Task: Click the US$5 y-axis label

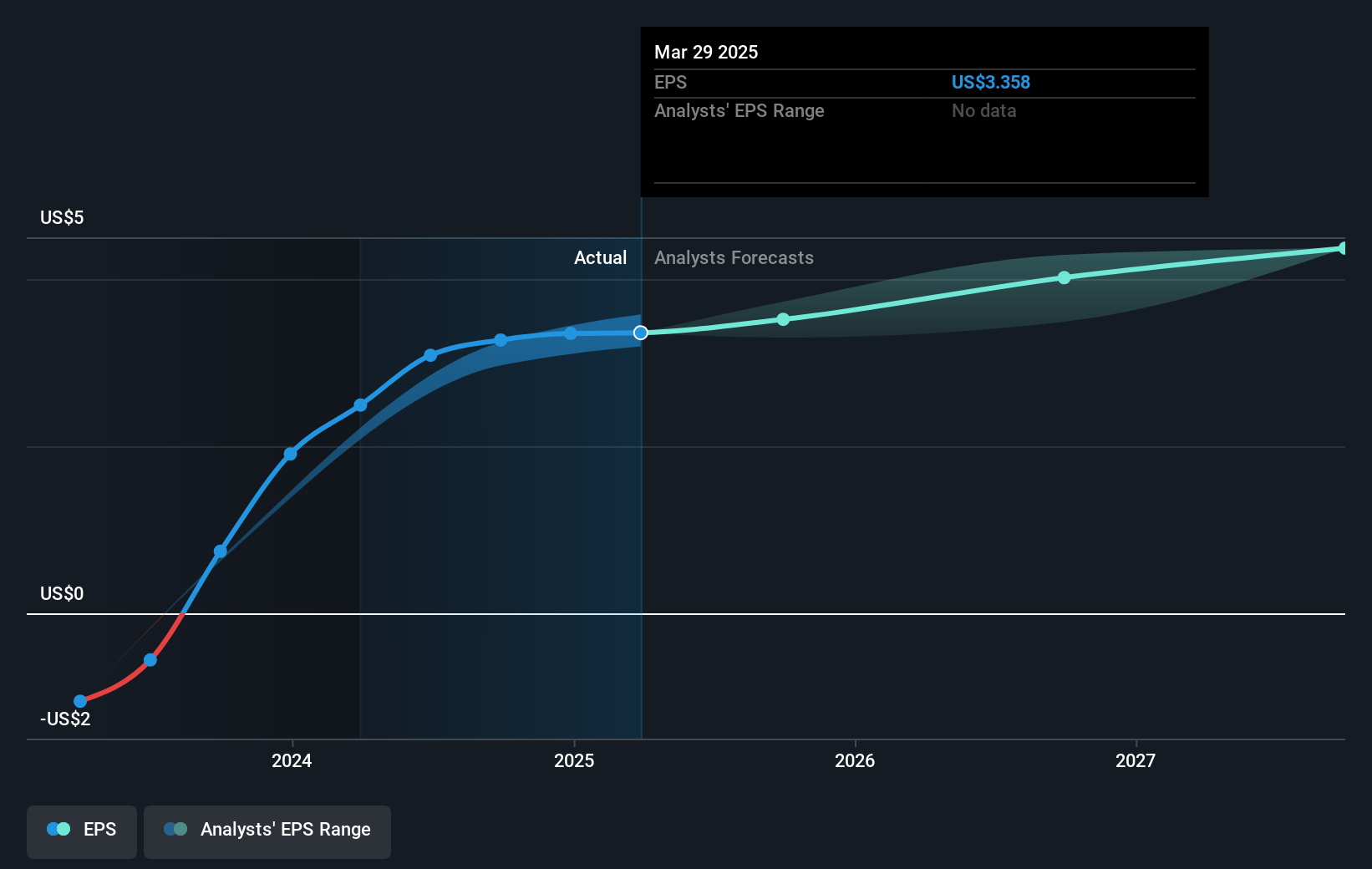Action: click(62, 217)
